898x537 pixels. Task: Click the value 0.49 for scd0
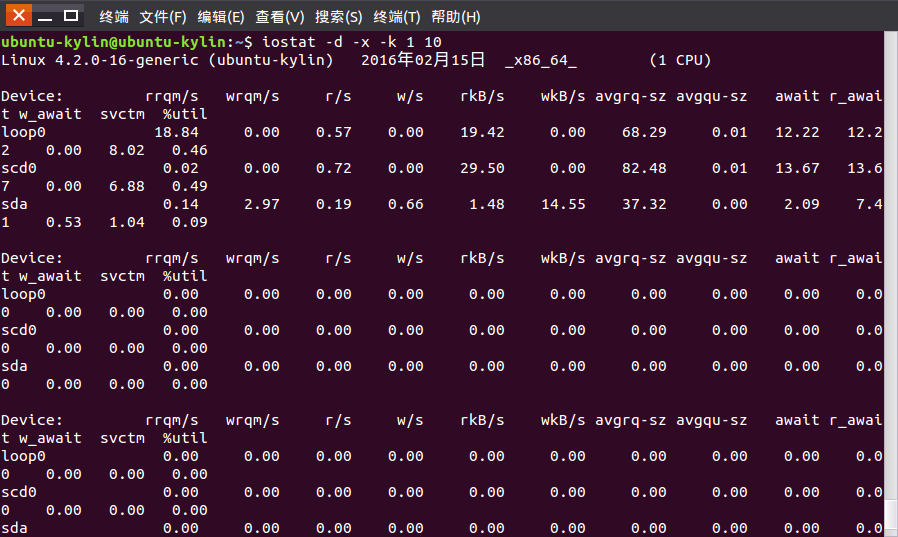pyautogui.click(x=190, y=186)
